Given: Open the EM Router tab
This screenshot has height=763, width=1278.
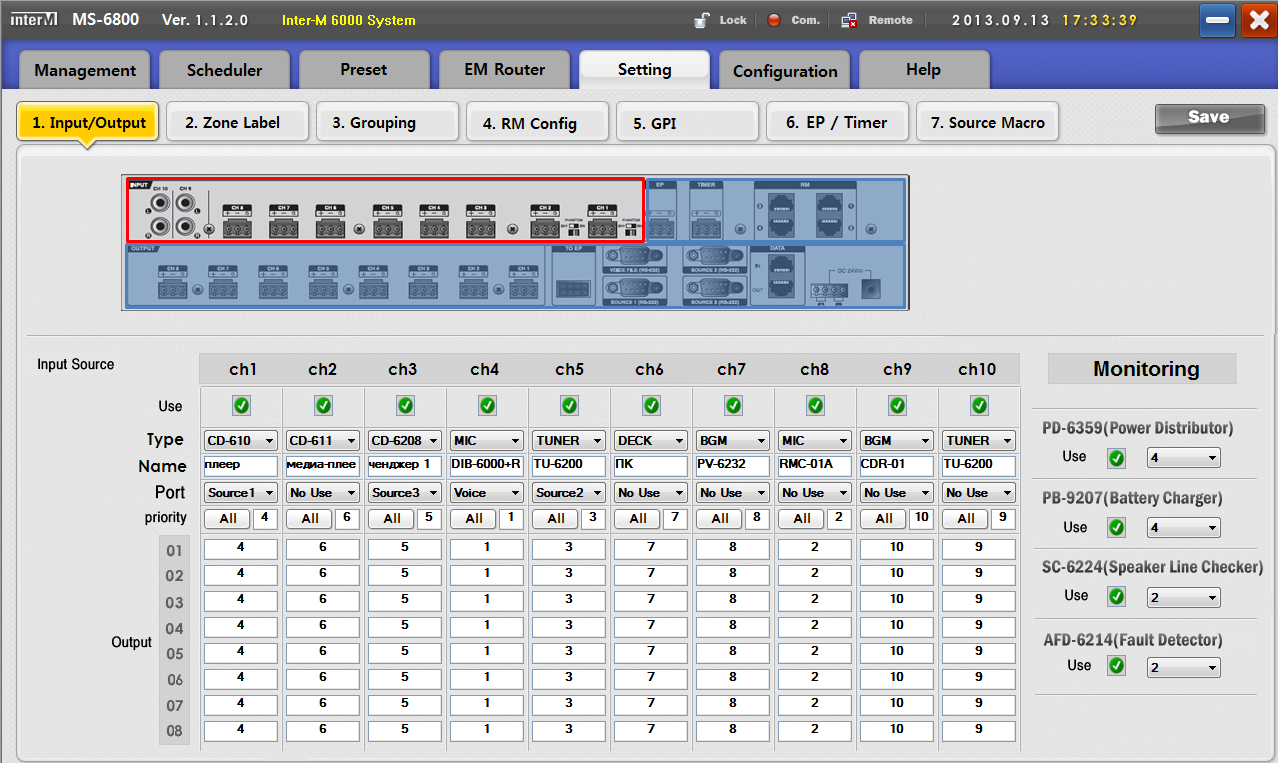Looking at the screenshot, I should (x=505, y=71).
